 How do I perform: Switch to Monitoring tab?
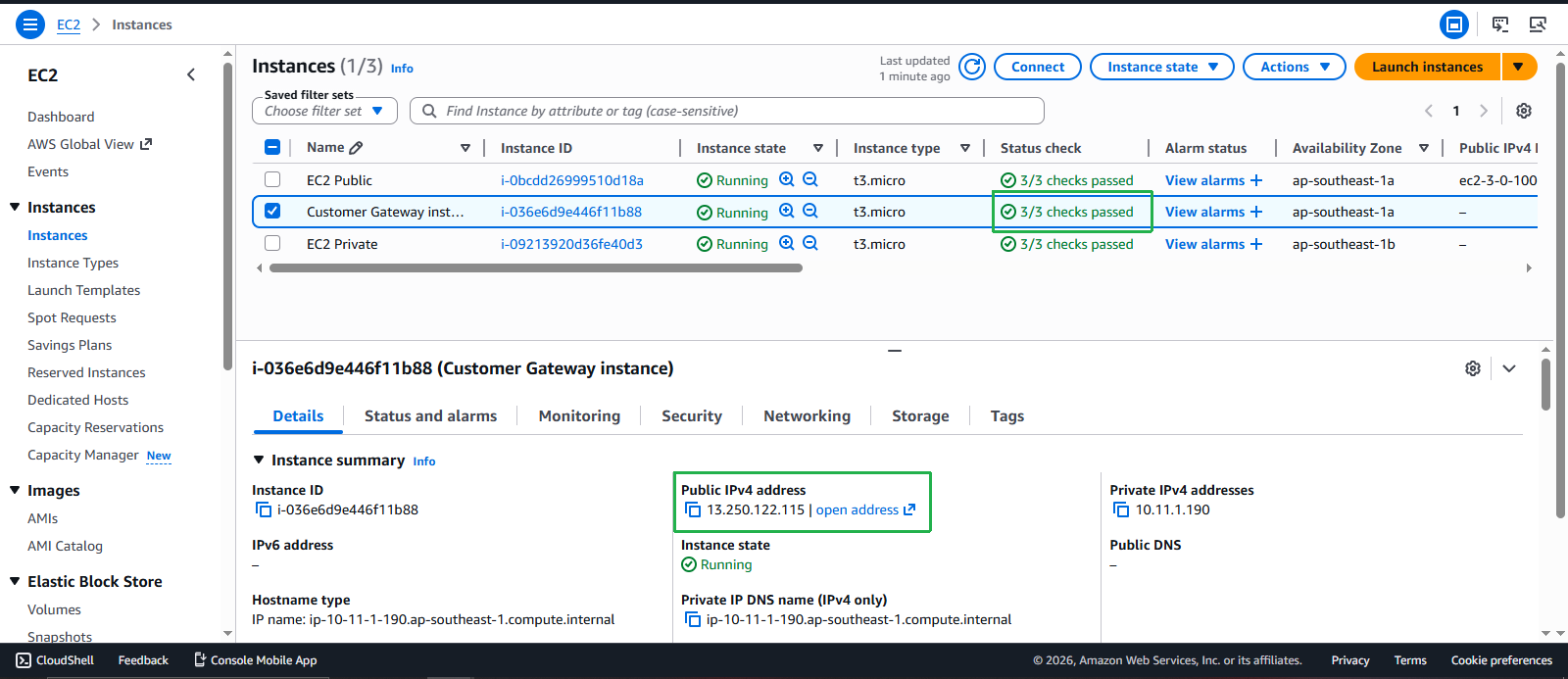(579, 416)
